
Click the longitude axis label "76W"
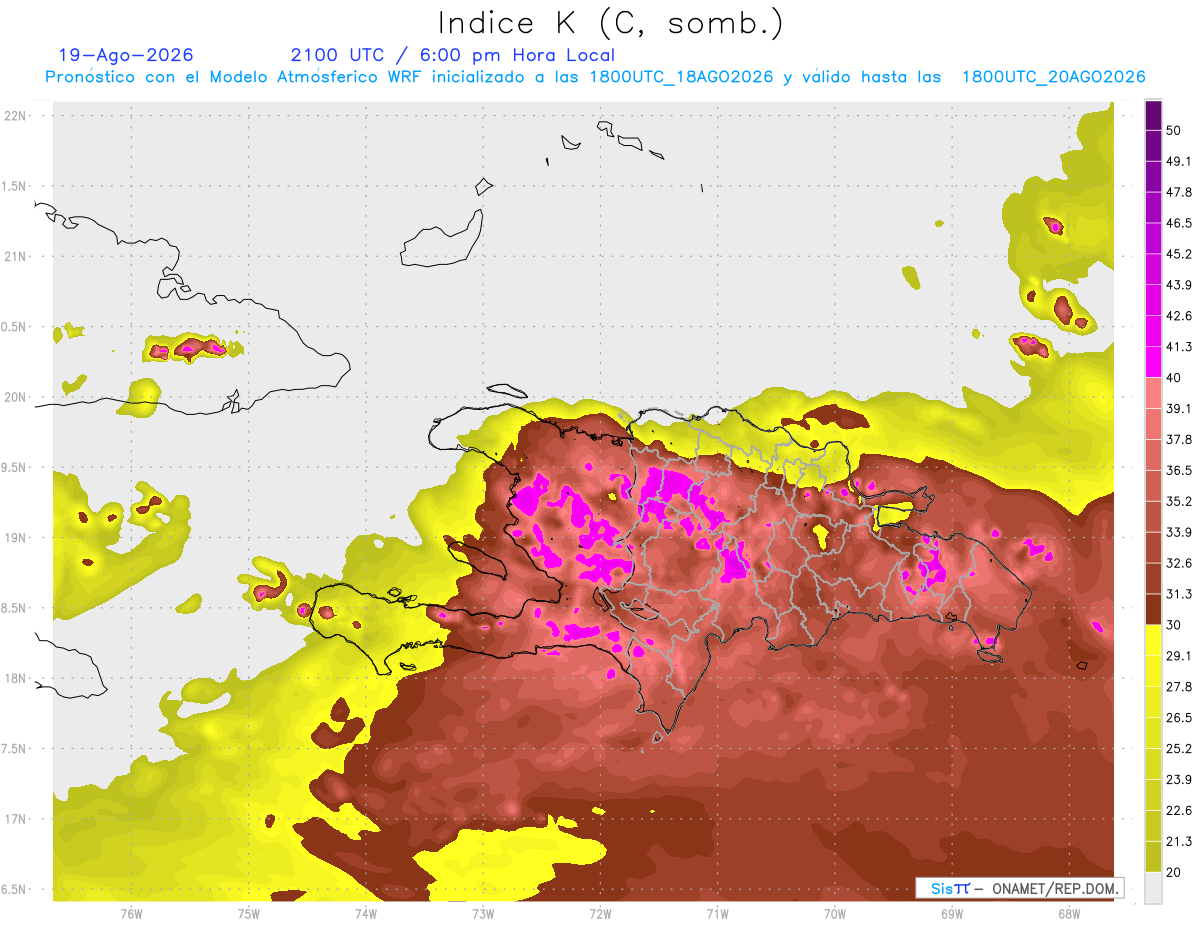pos(131,914)
